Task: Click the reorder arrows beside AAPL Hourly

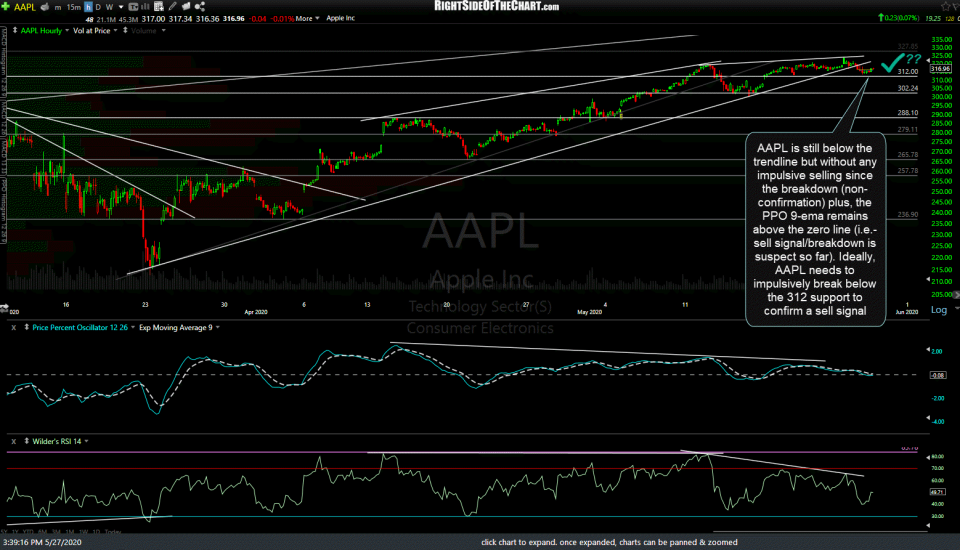Action: point(15,30)
